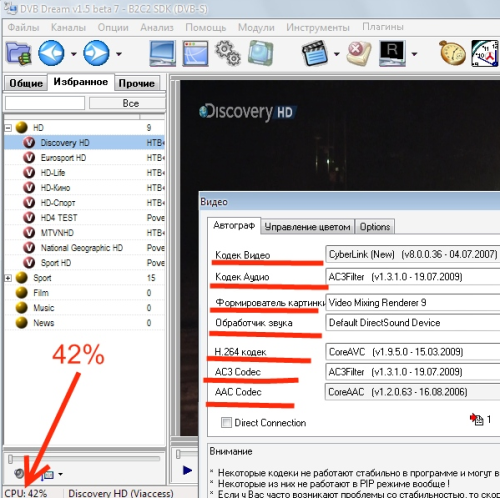Click the Все filter button
500x498 pixels.
(x=128, y=103)
